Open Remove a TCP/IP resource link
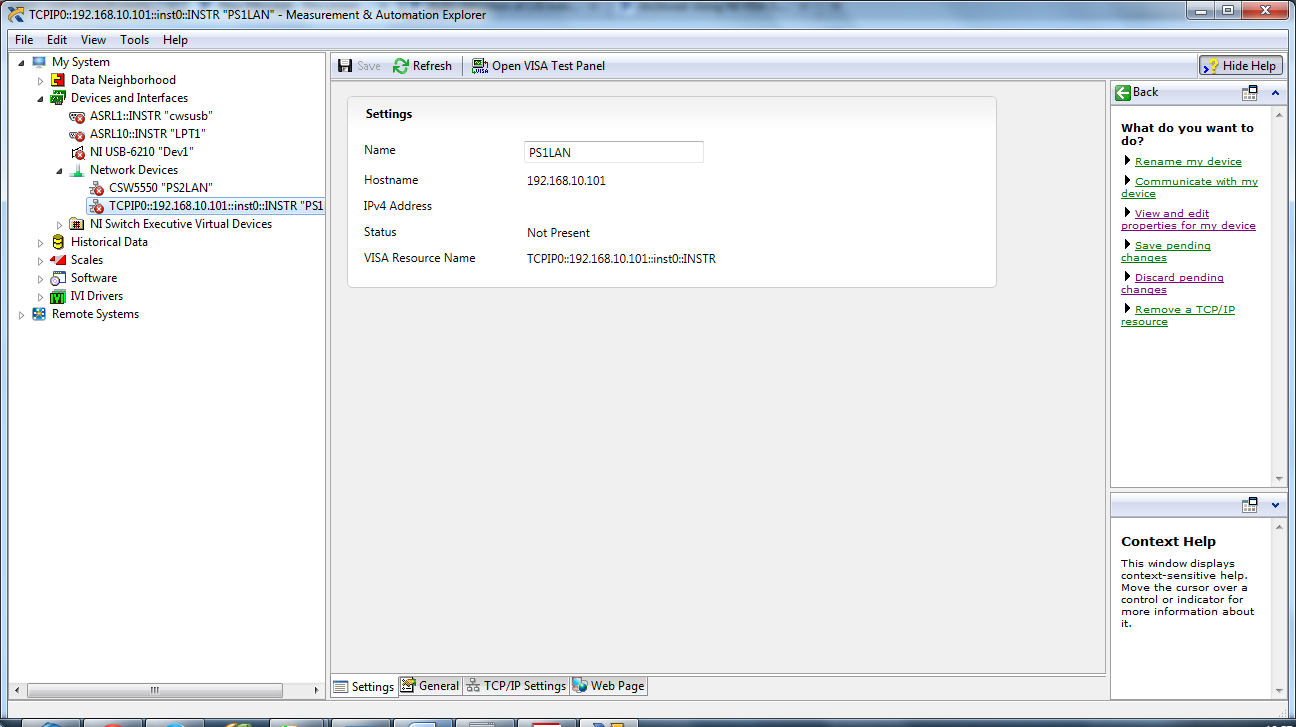Screen dimensions: 1296x727 1178,315
